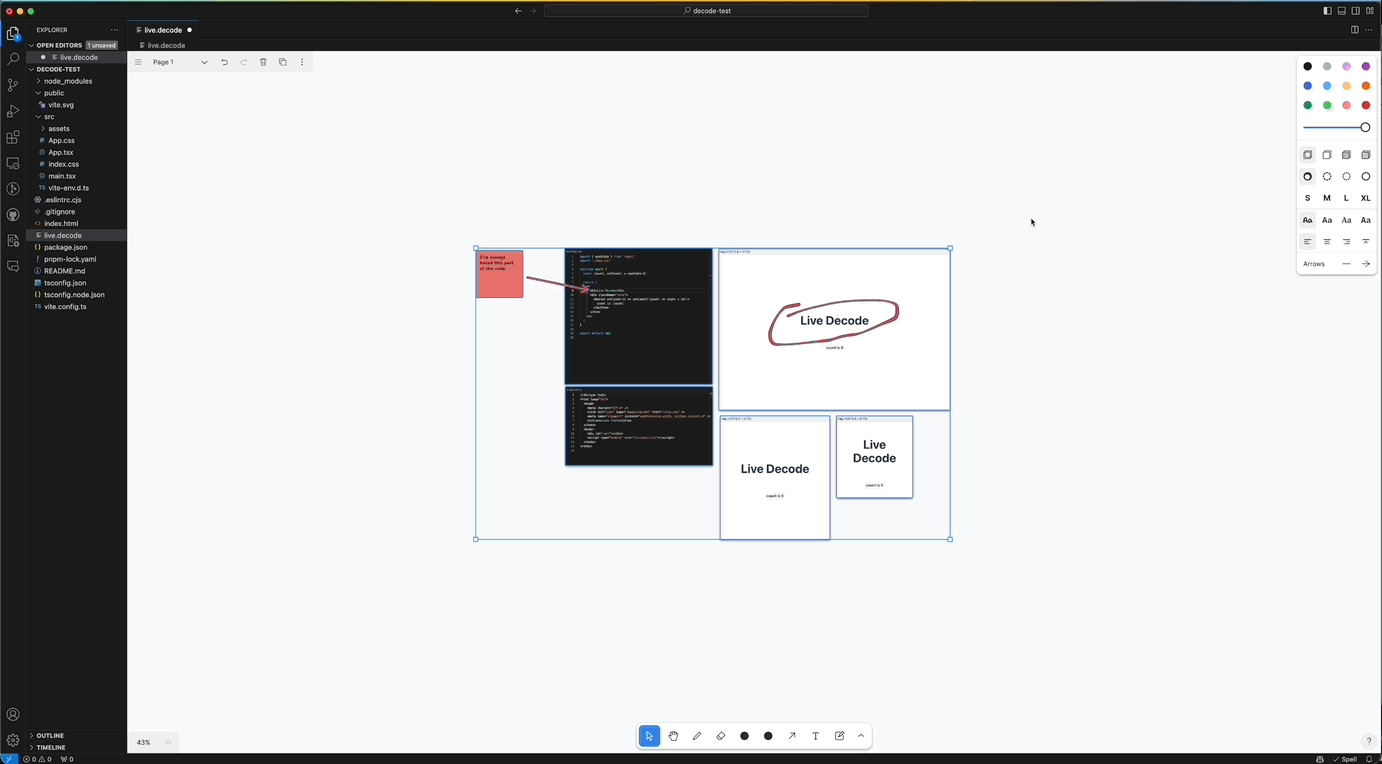Open the Manage gear in activity bar

[13, 740]
